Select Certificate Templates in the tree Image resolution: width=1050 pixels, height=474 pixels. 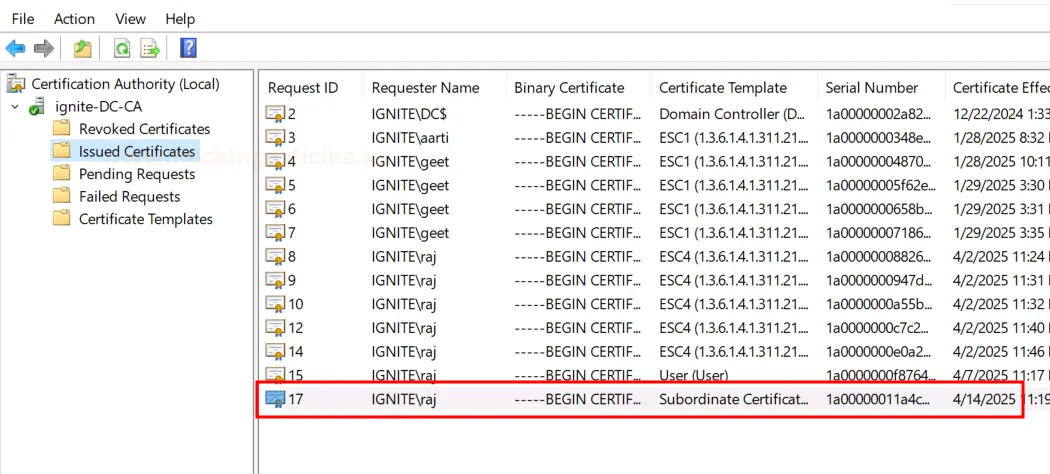(146, 219)
